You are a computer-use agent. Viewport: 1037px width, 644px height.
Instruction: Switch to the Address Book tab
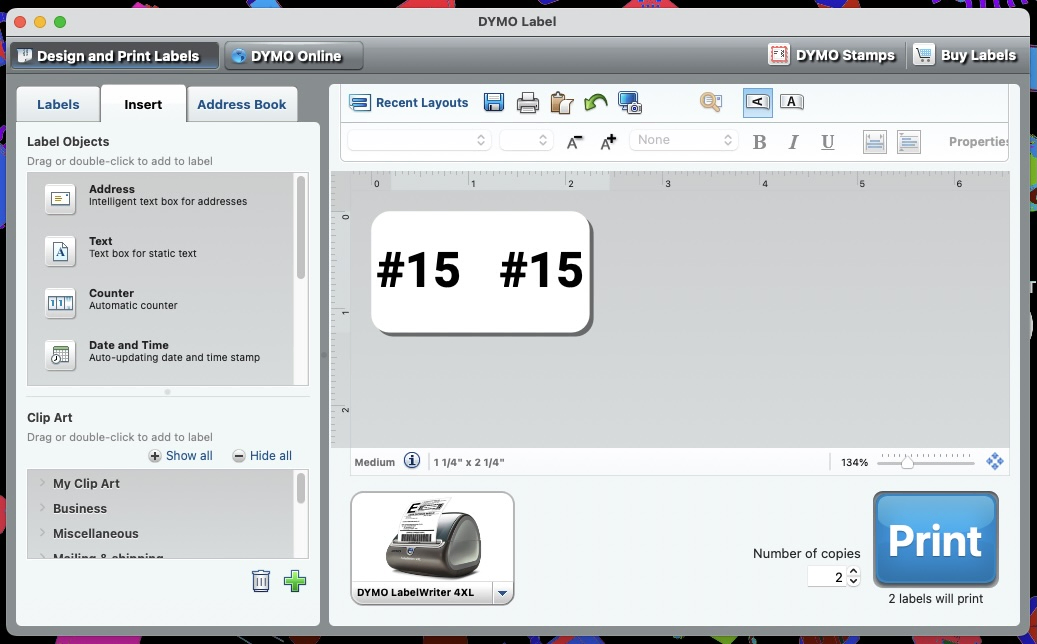[241, 104]
